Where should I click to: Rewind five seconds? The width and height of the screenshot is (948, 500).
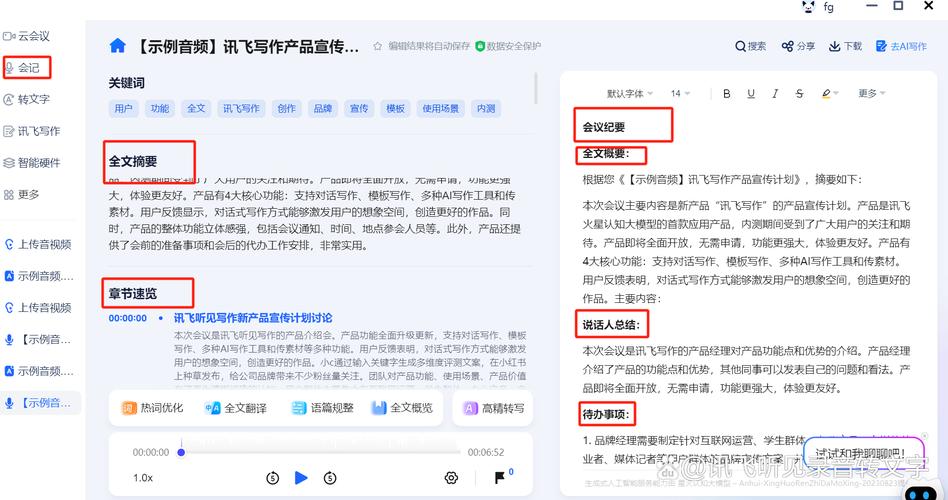[x=273, y=478]
